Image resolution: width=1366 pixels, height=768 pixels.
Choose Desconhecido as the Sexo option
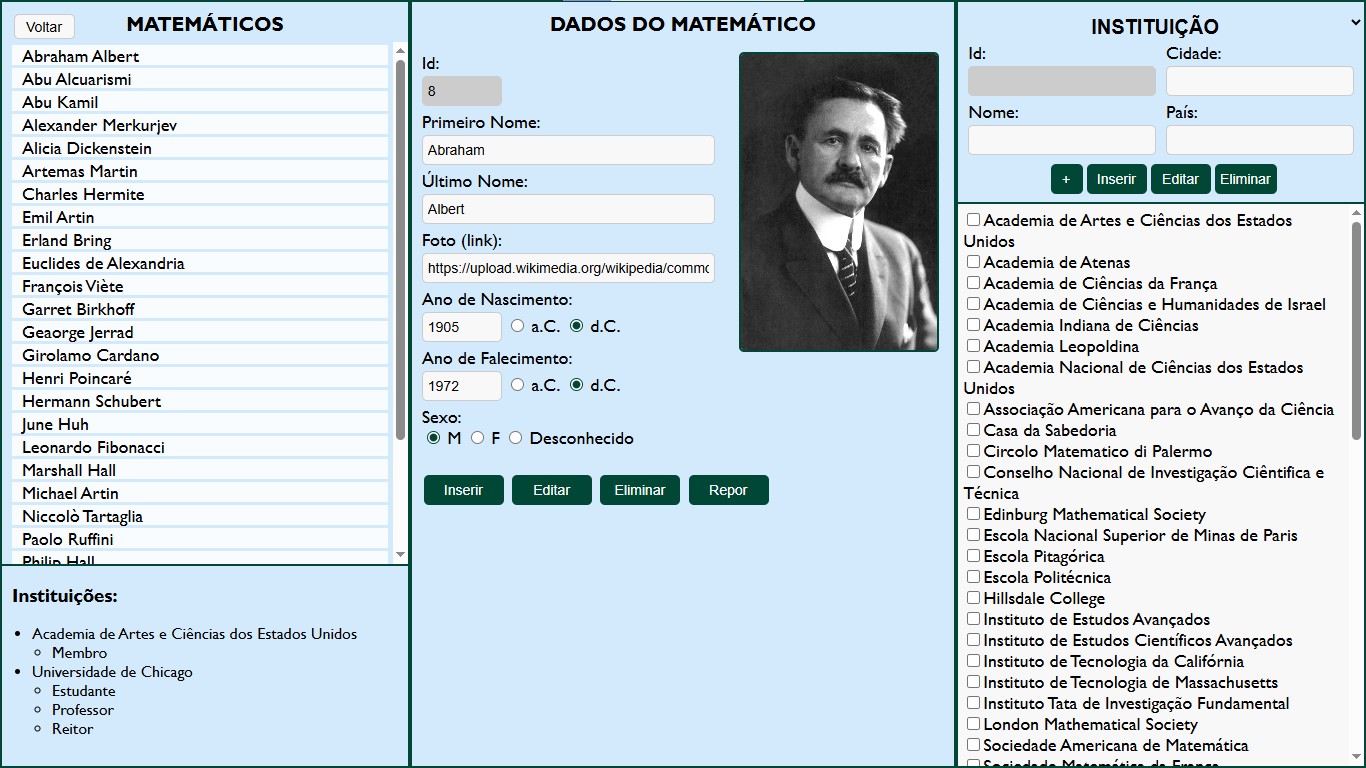[516, 438]
